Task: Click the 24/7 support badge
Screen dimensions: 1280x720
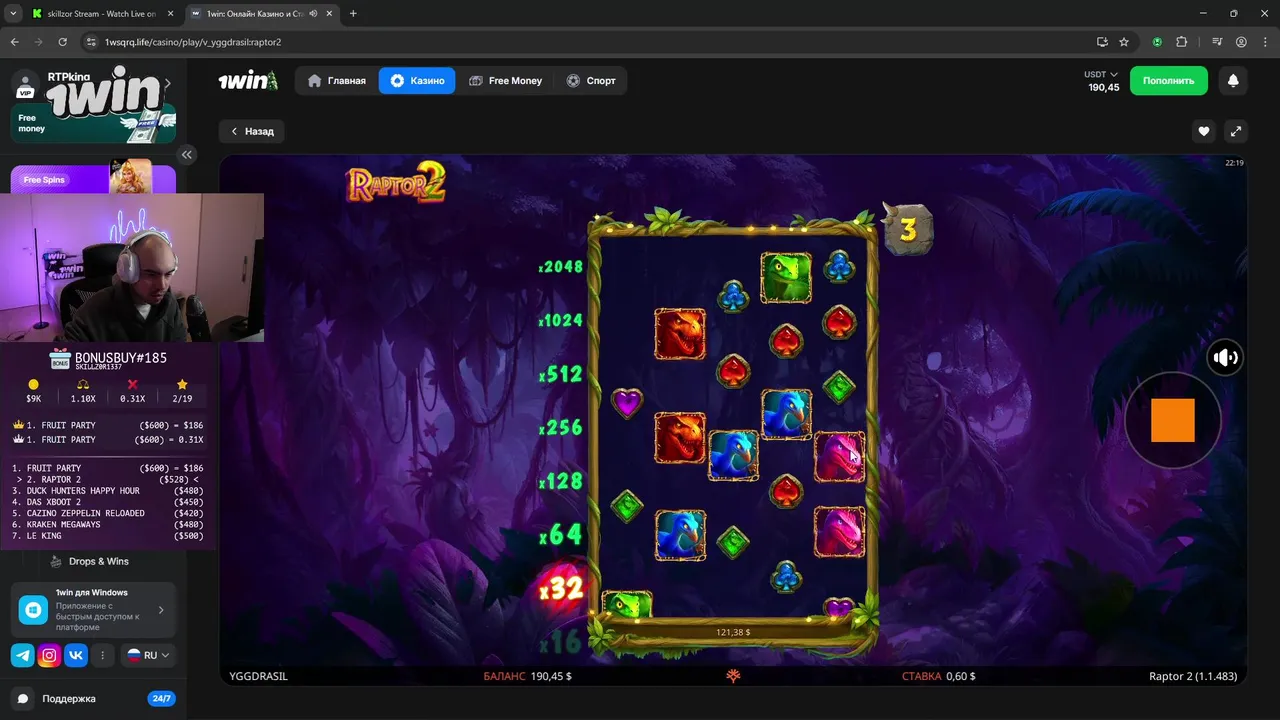Action: click(x=160, y=698)
